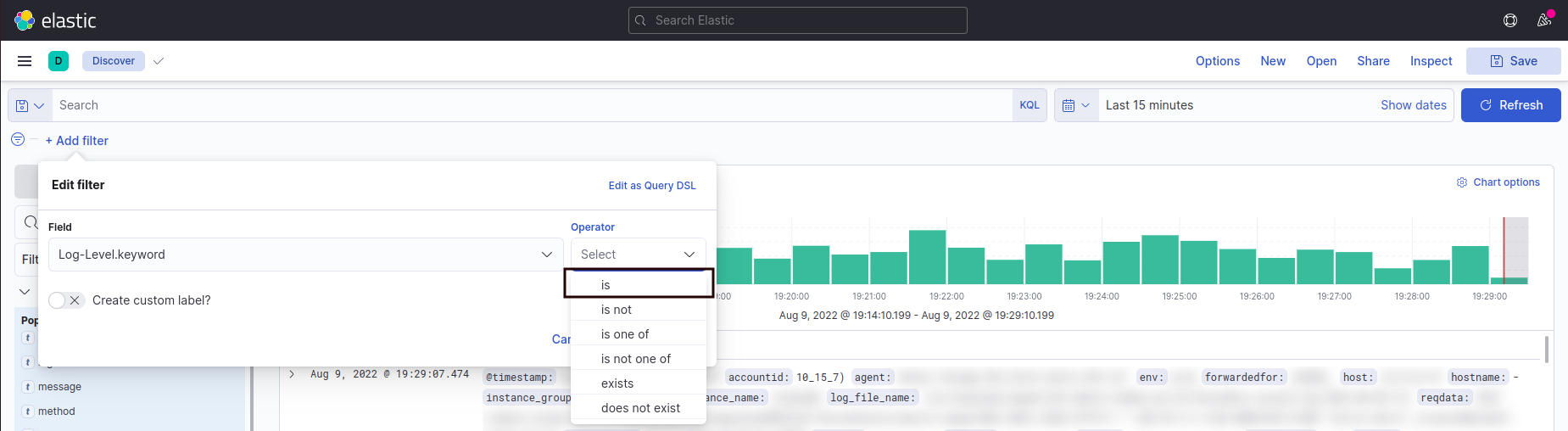Viewport: 1568px width, 431px height.
Task: Open the hamburger navigation menu
Action: [x=25, y=61]
